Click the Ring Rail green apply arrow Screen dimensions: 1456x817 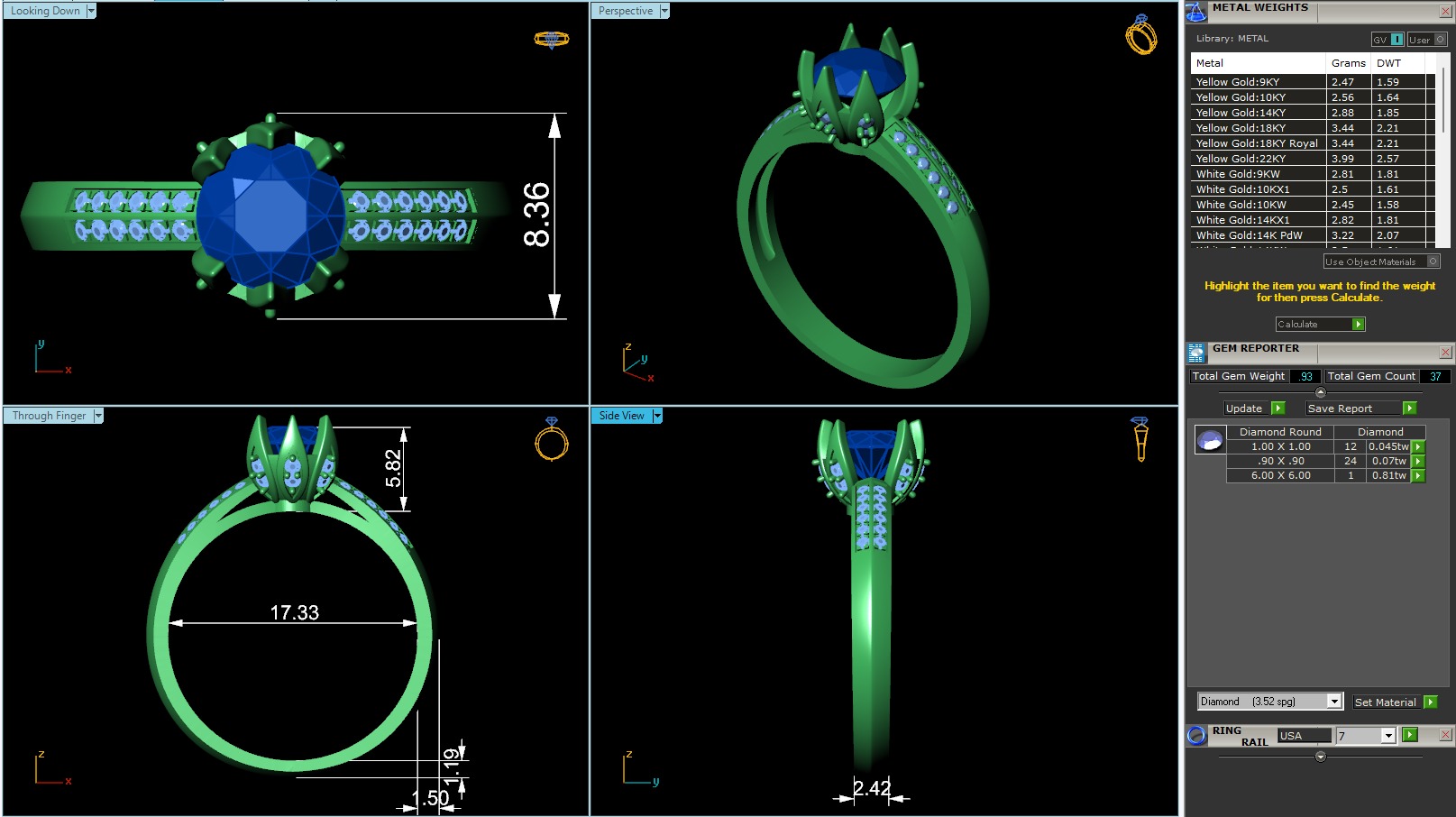click(1410, 735)
